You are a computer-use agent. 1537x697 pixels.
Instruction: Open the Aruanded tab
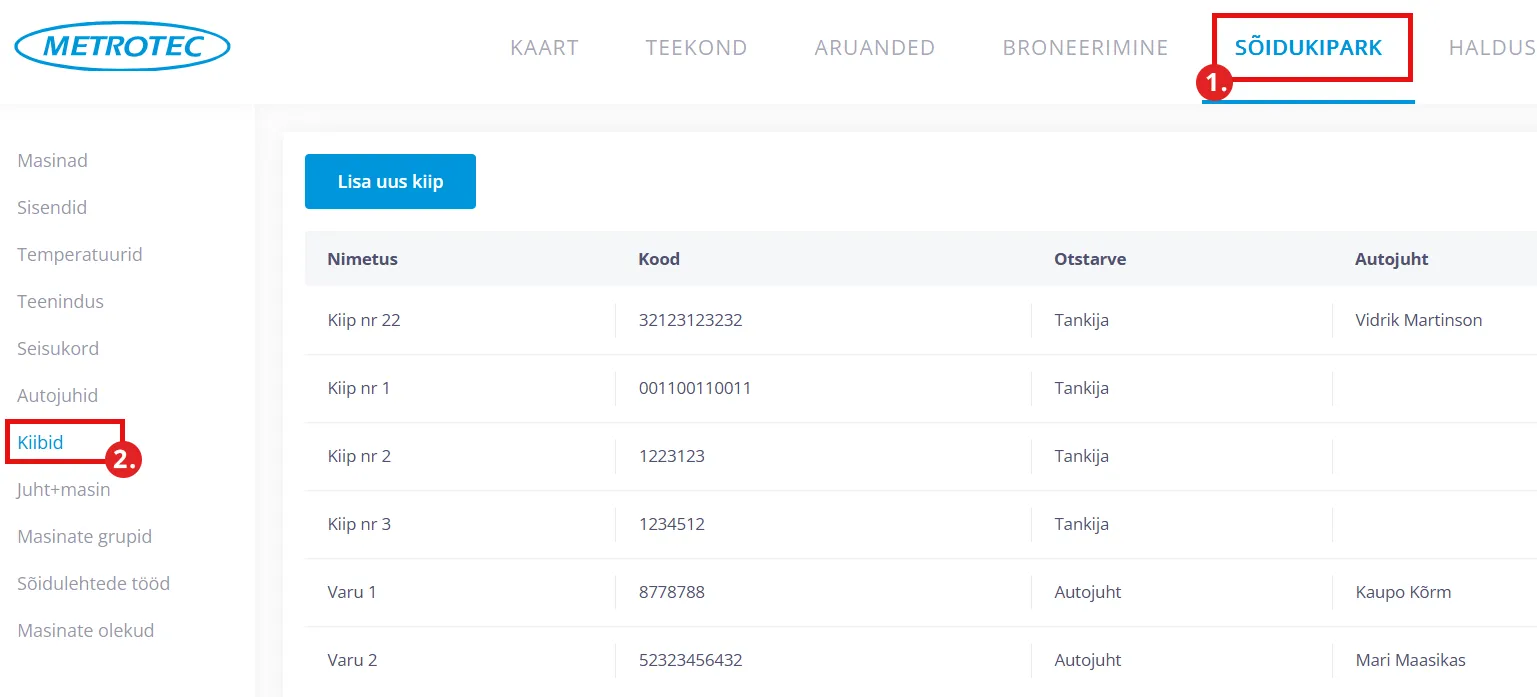click(874, 48)
